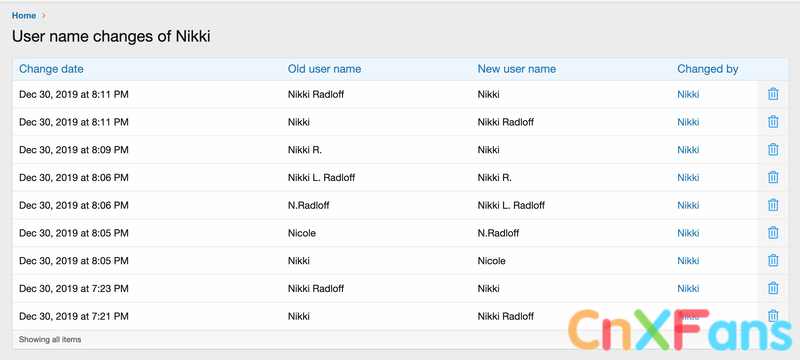Delete the 8:09 PM name change entry
The width and height of the screenshot is (800, 360).
(773, 149)
